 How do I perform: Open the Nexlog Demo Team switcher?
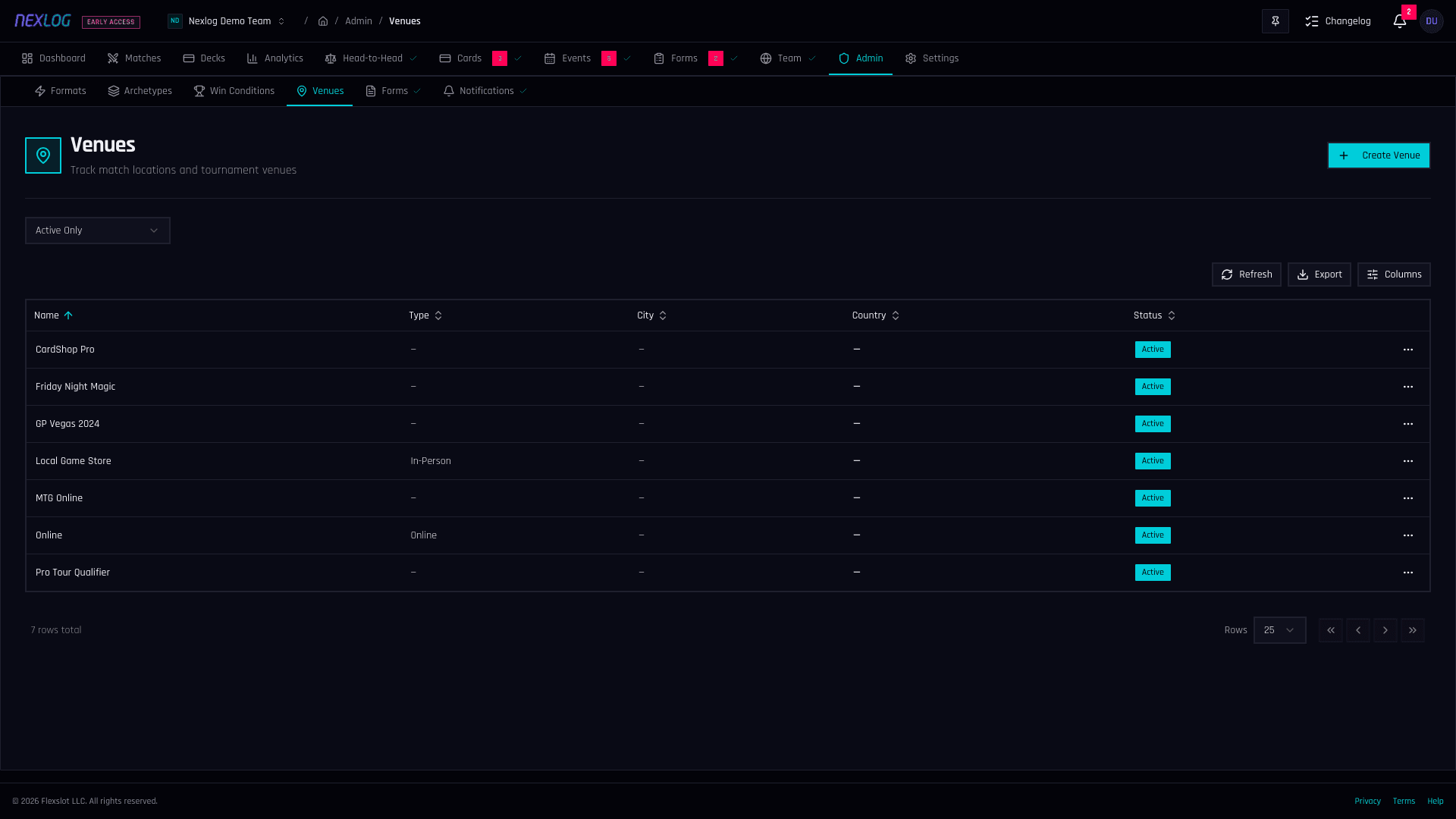pyautogui.click(x=227, y=21)
